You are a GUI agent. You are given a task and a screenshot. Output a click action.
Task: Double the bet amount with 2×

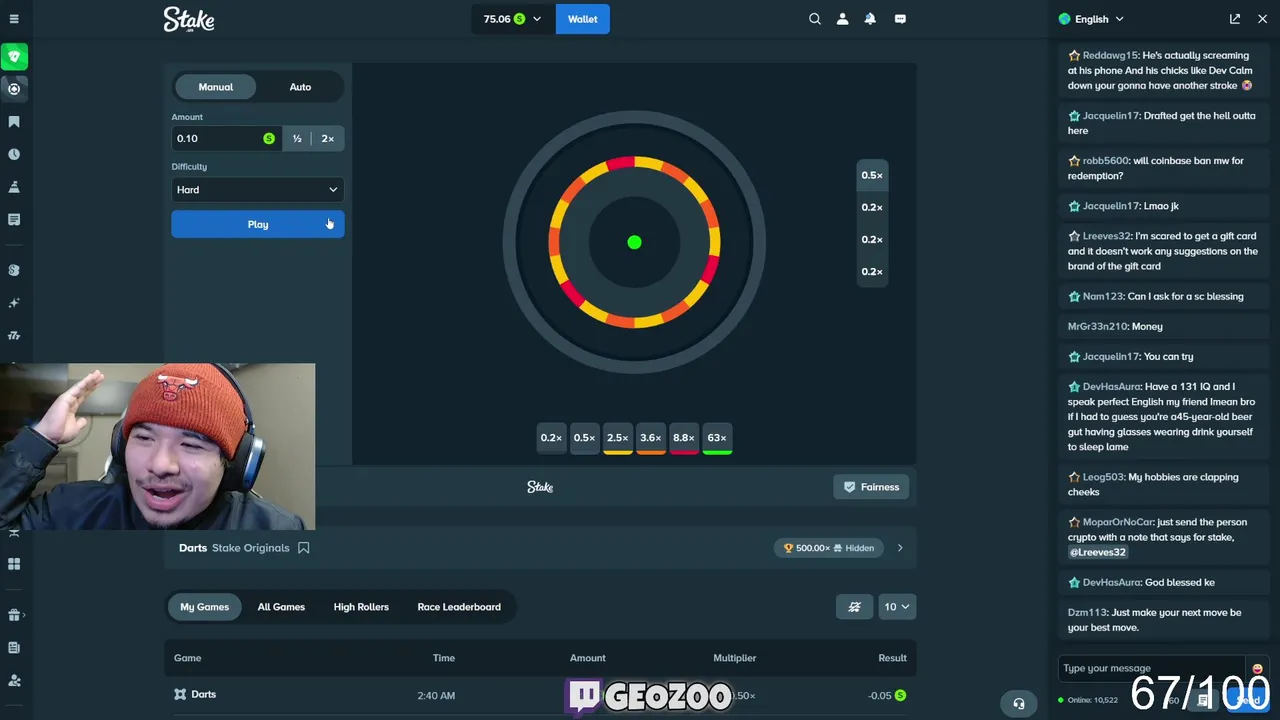pos(327,139)
